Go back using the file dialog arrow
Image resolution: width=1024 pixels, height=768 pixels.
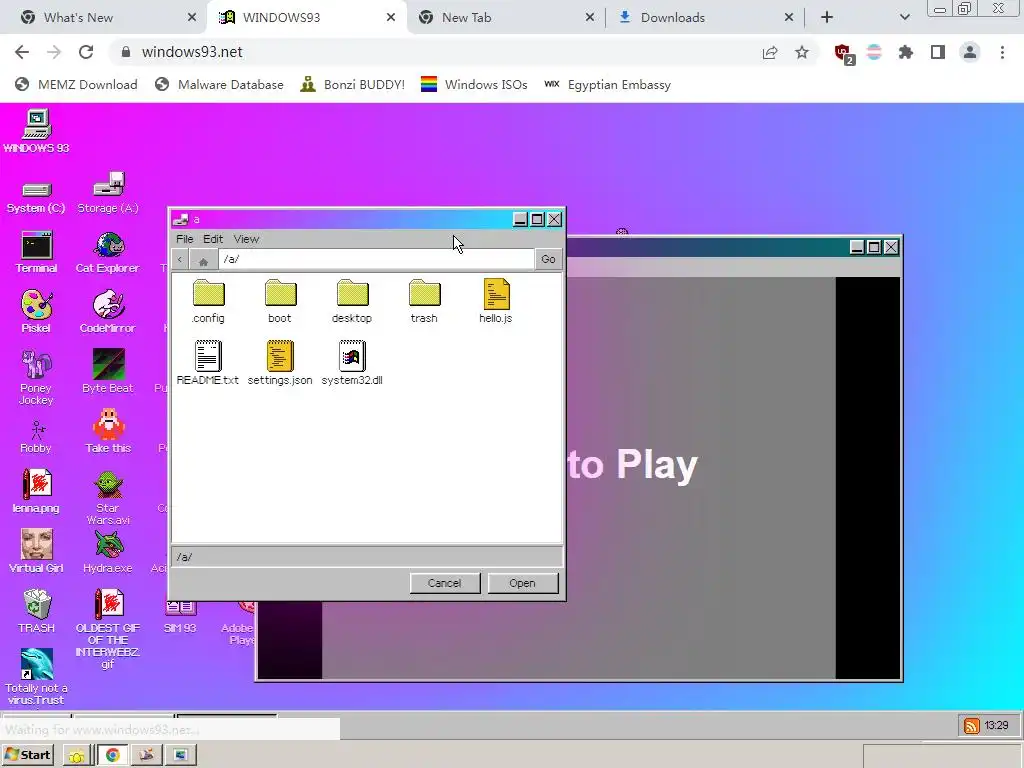click(180, 259)
